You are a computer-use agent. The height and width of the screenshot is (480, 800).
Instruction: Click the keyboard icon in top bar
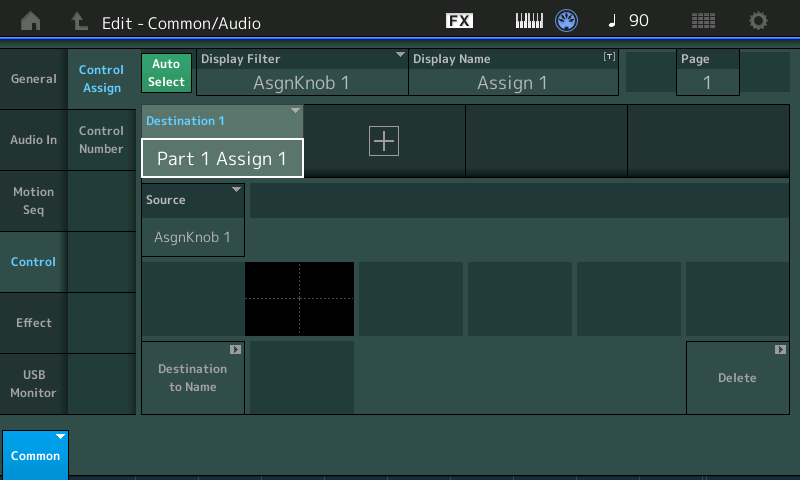529,21
